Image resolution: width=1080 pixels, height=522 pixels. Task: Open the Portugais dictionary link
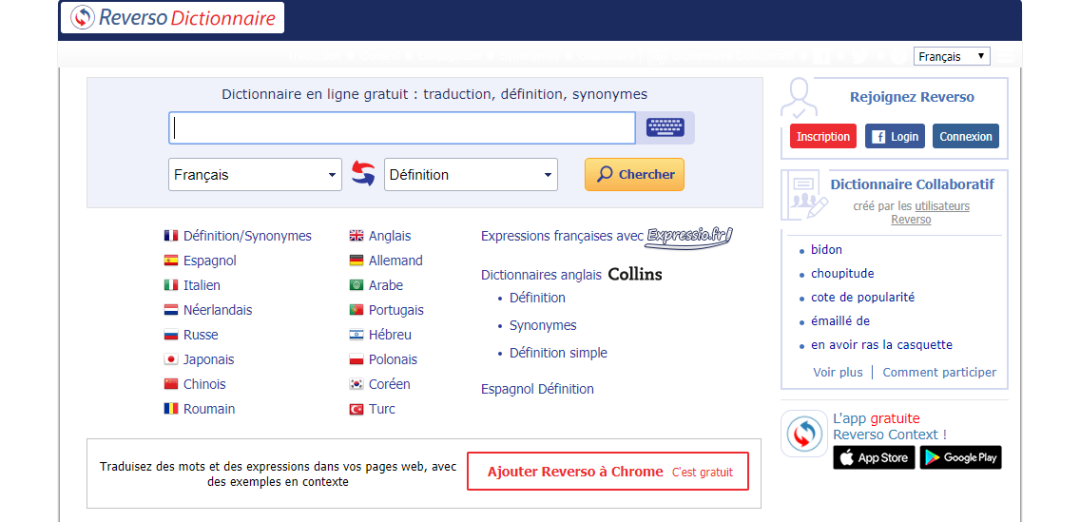(x=396, y=310)
